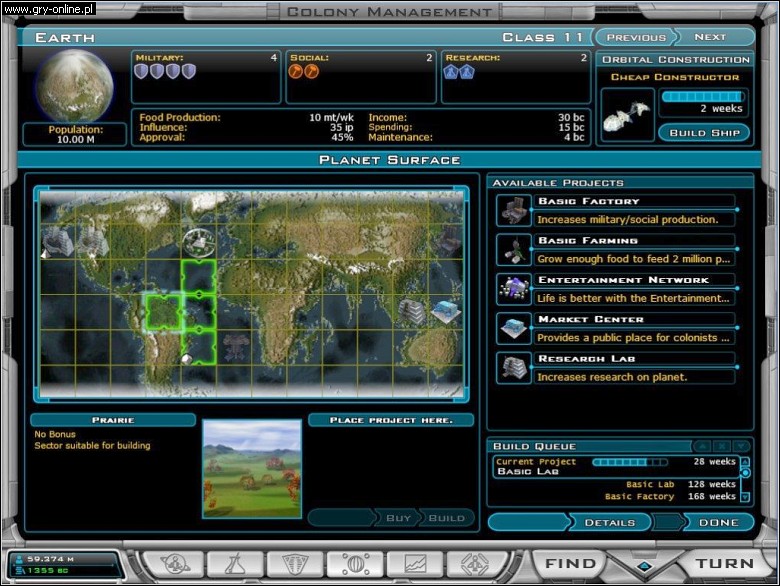Click the blue diamond between Find and Turn
780x586 pixels.
(x=645, y=566)
